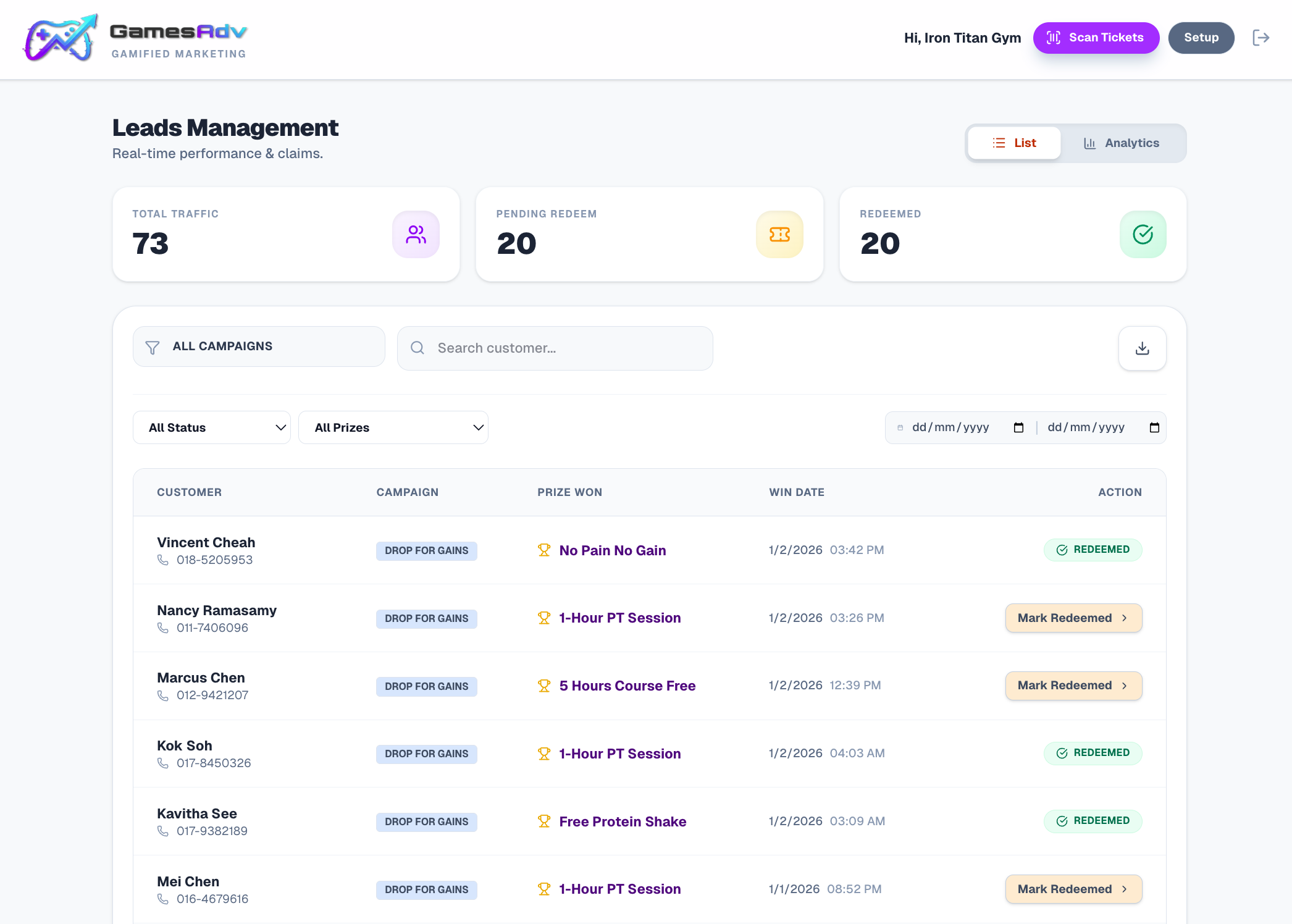Click the Total Traffic users icon
Viewport: 1292px width, 924px height.
(416, 235)
